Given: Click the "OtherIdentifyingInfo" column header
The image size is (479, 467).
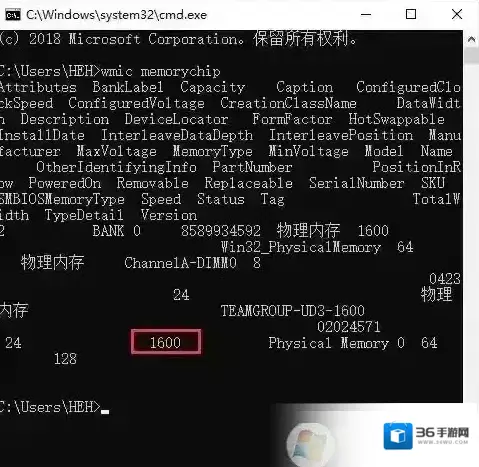Looking at the screenshot, I should click(116, 167).
